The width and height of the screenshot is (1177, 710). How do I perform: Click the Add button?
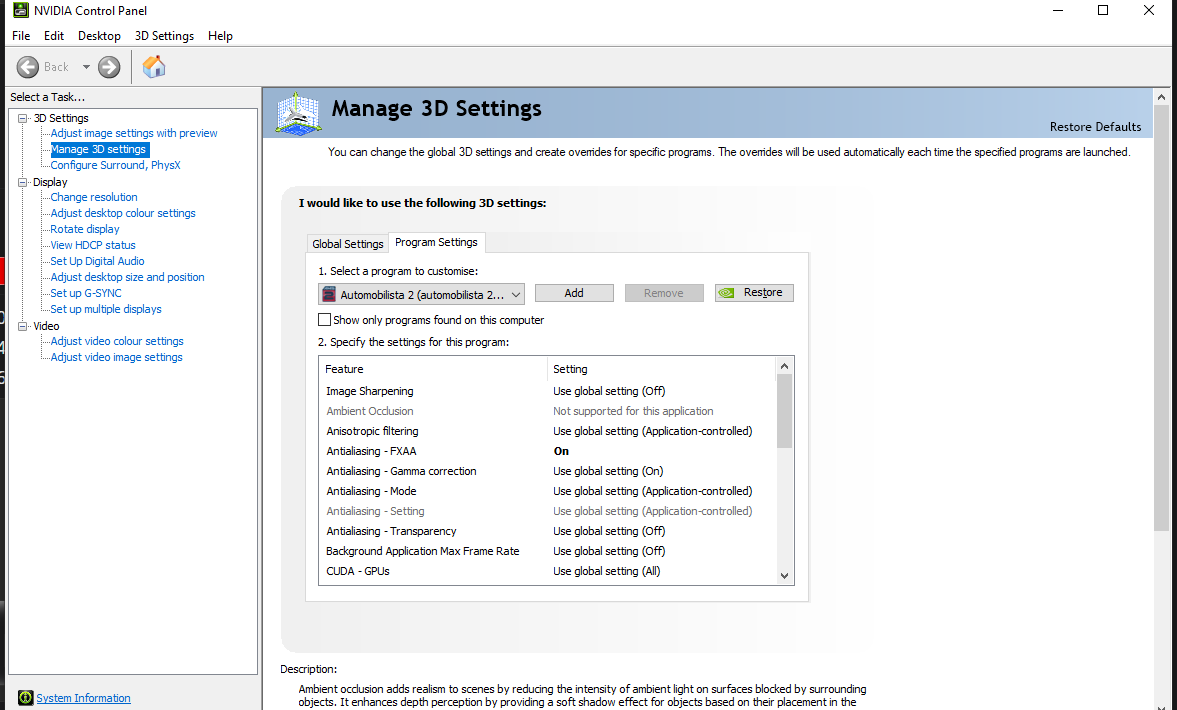tap(574, 293)
